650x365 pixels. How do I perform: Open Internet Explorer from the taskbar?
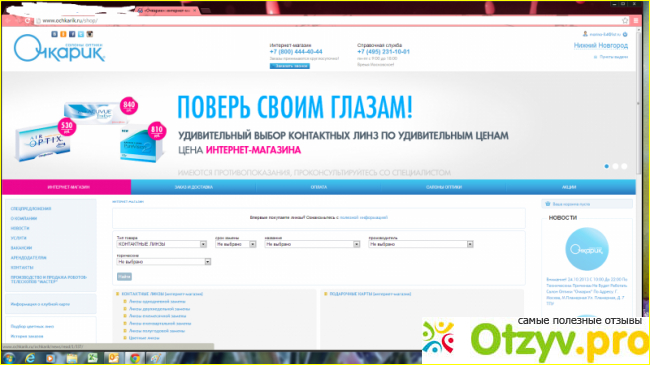(30, 358)
